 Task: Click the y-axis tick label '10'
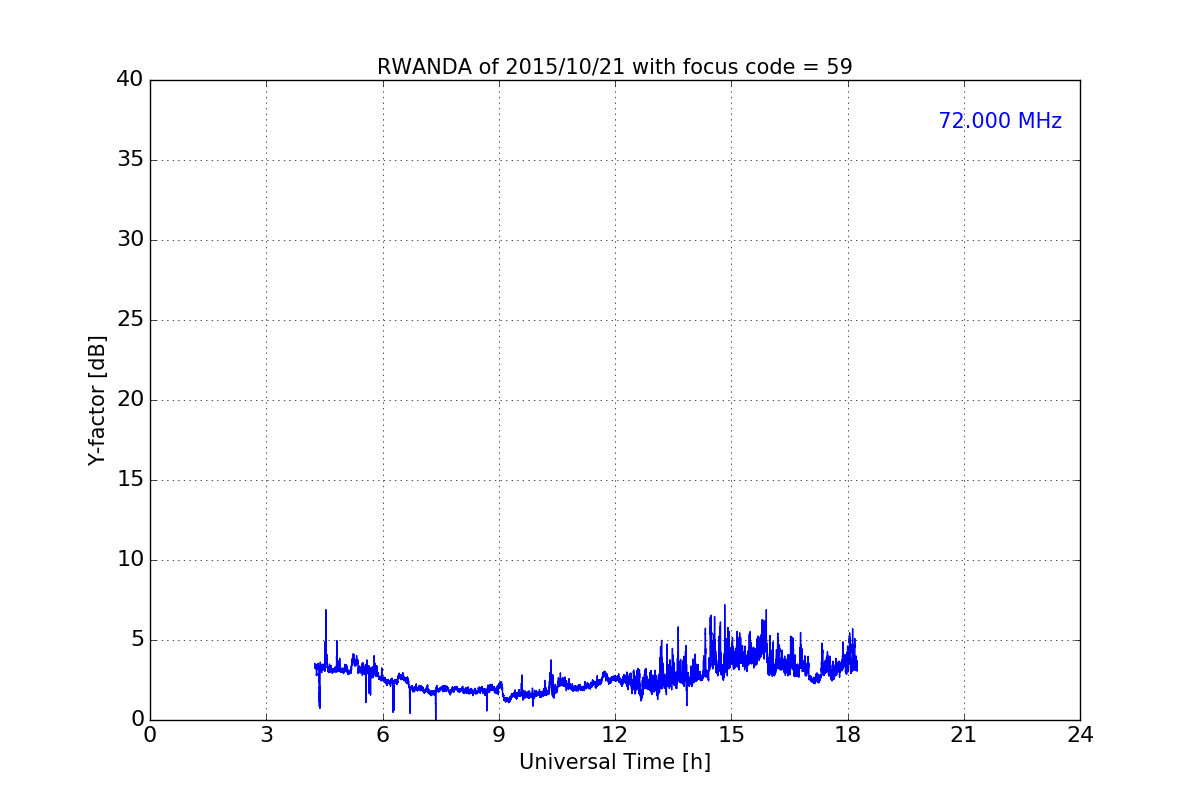click(130, 560)
